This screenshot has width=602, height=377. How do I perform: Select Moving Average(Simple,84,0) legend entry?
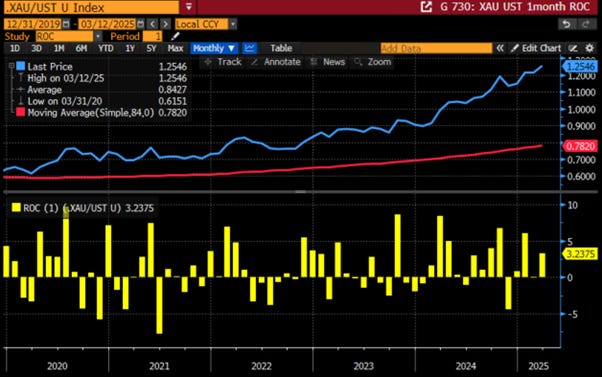[91, 112]
